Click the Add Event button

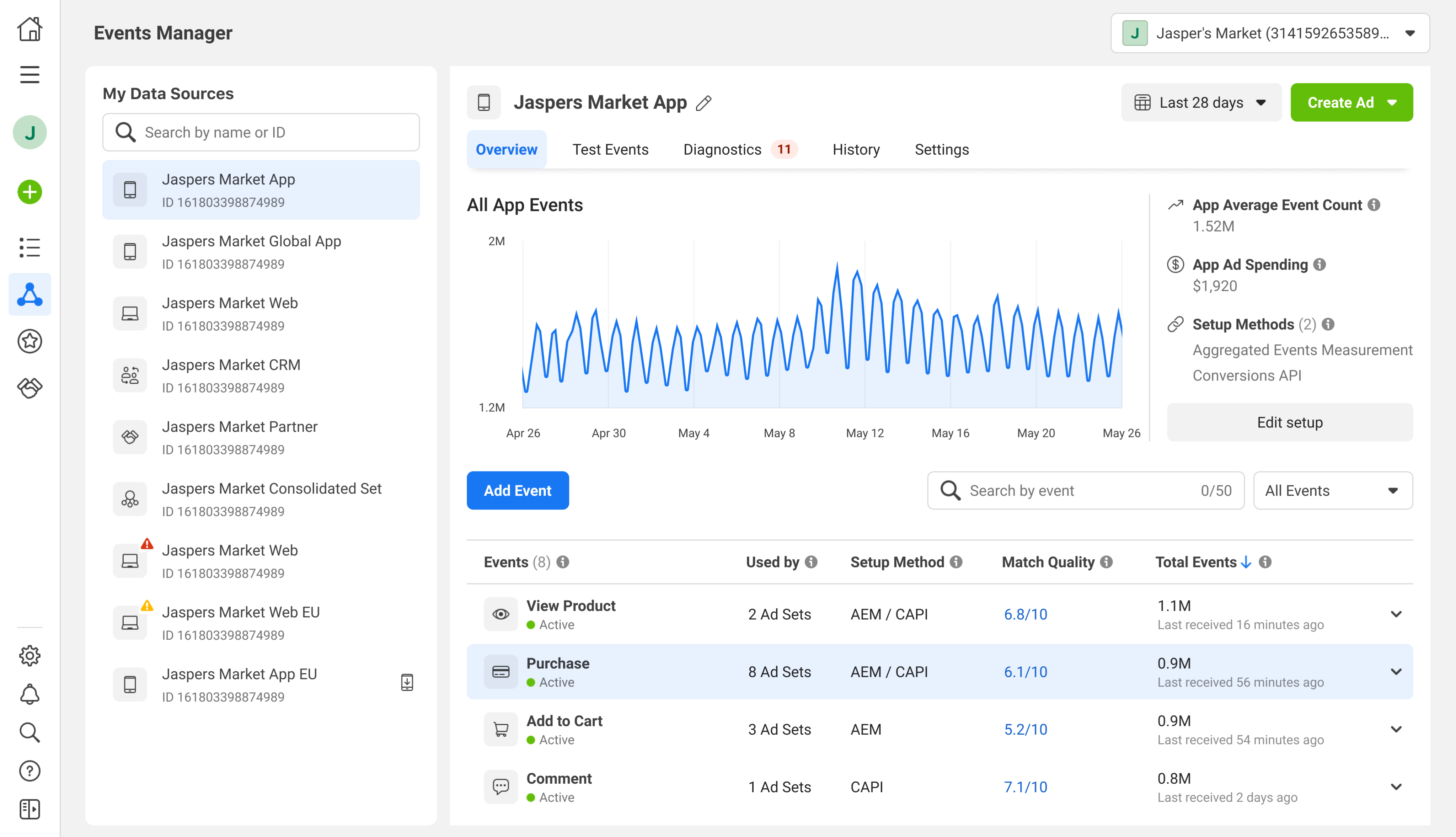(517, 490)
